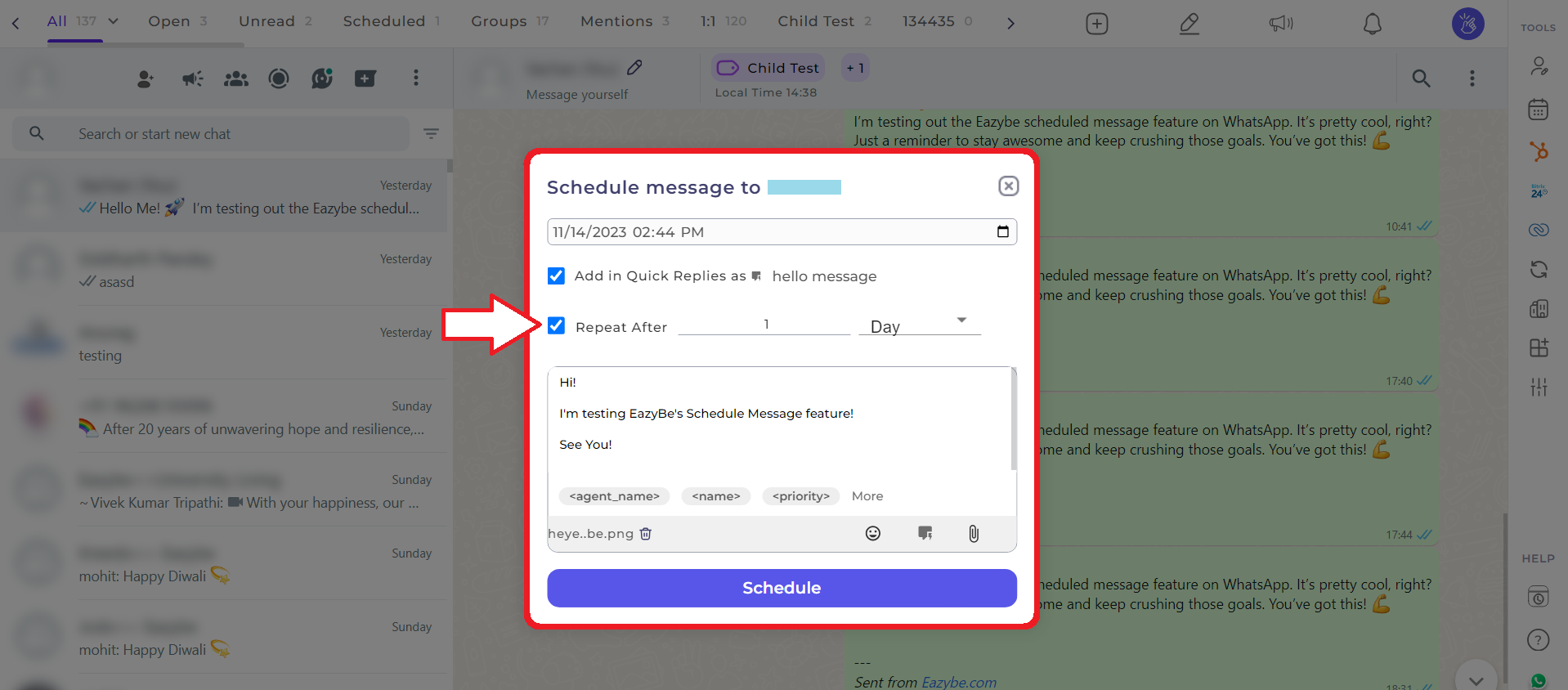The image size is (1568, 690).
Task: Uncheck Add in Quick Replies checkbox
Action: tap(556, 276)
